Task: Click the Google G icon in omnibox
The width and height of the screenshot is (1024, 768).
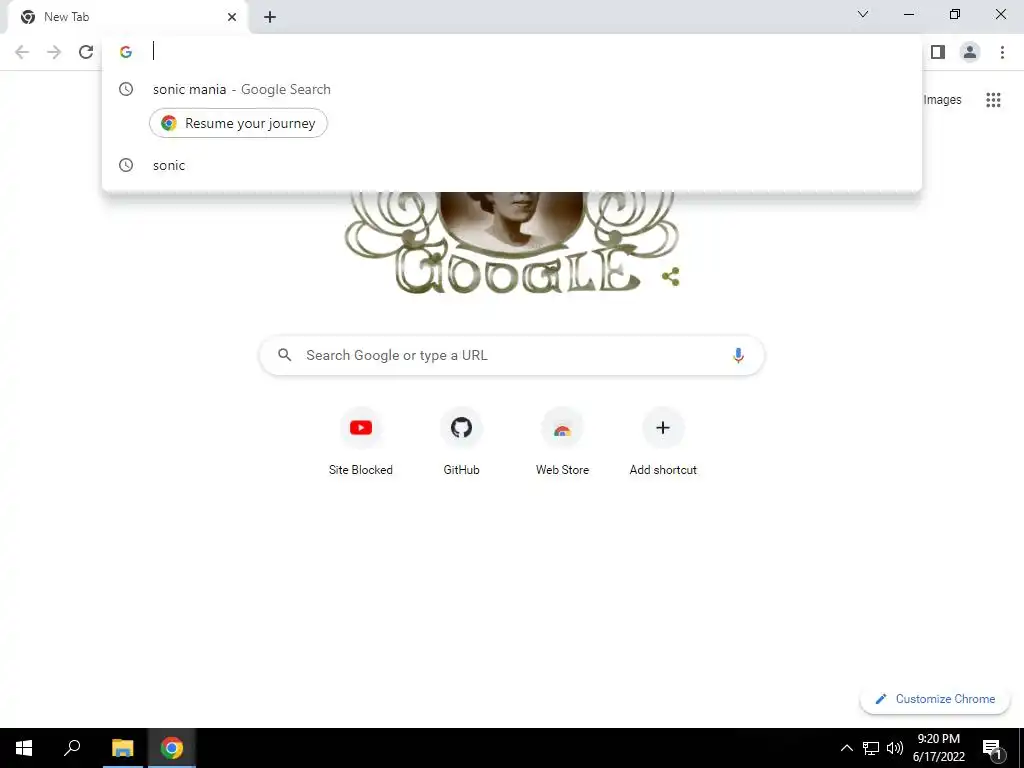Action: [x=126, y=52]
